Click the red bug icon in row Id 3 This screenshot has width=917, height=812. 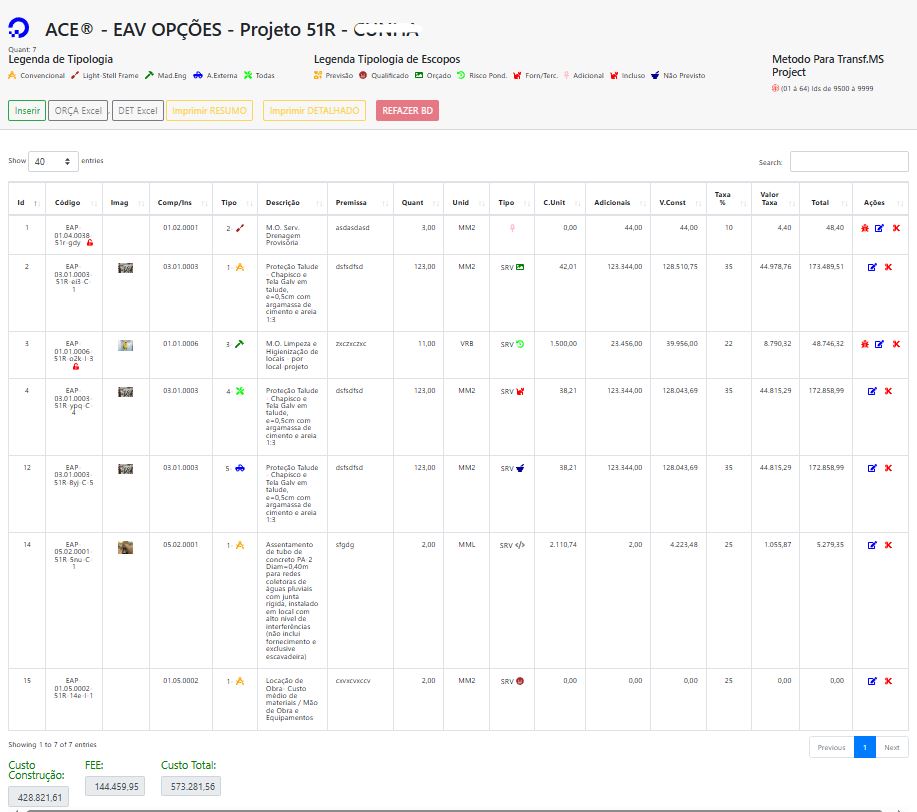click(x=865, y=344)
